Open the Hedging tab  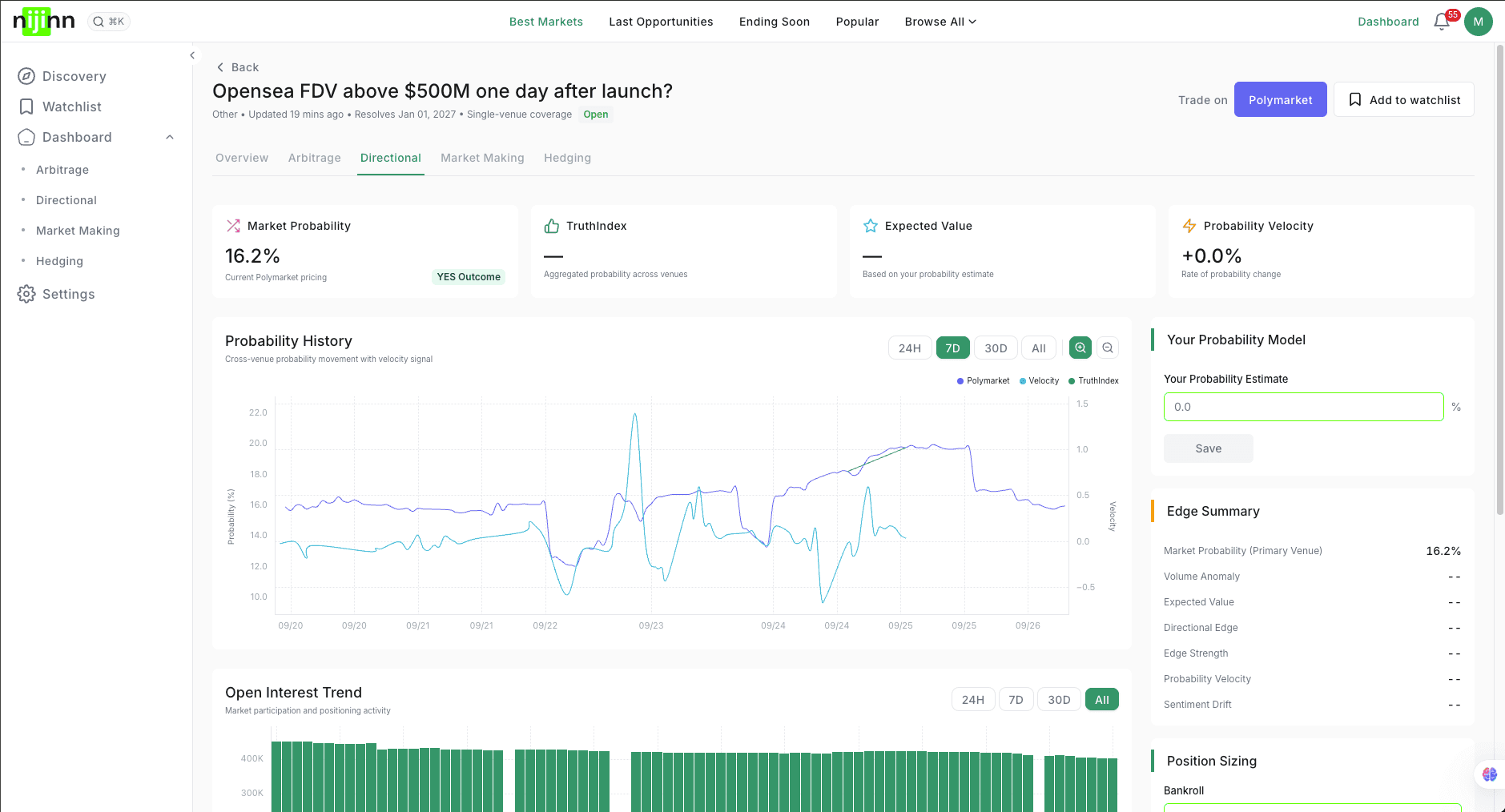(x=567, y=158)
